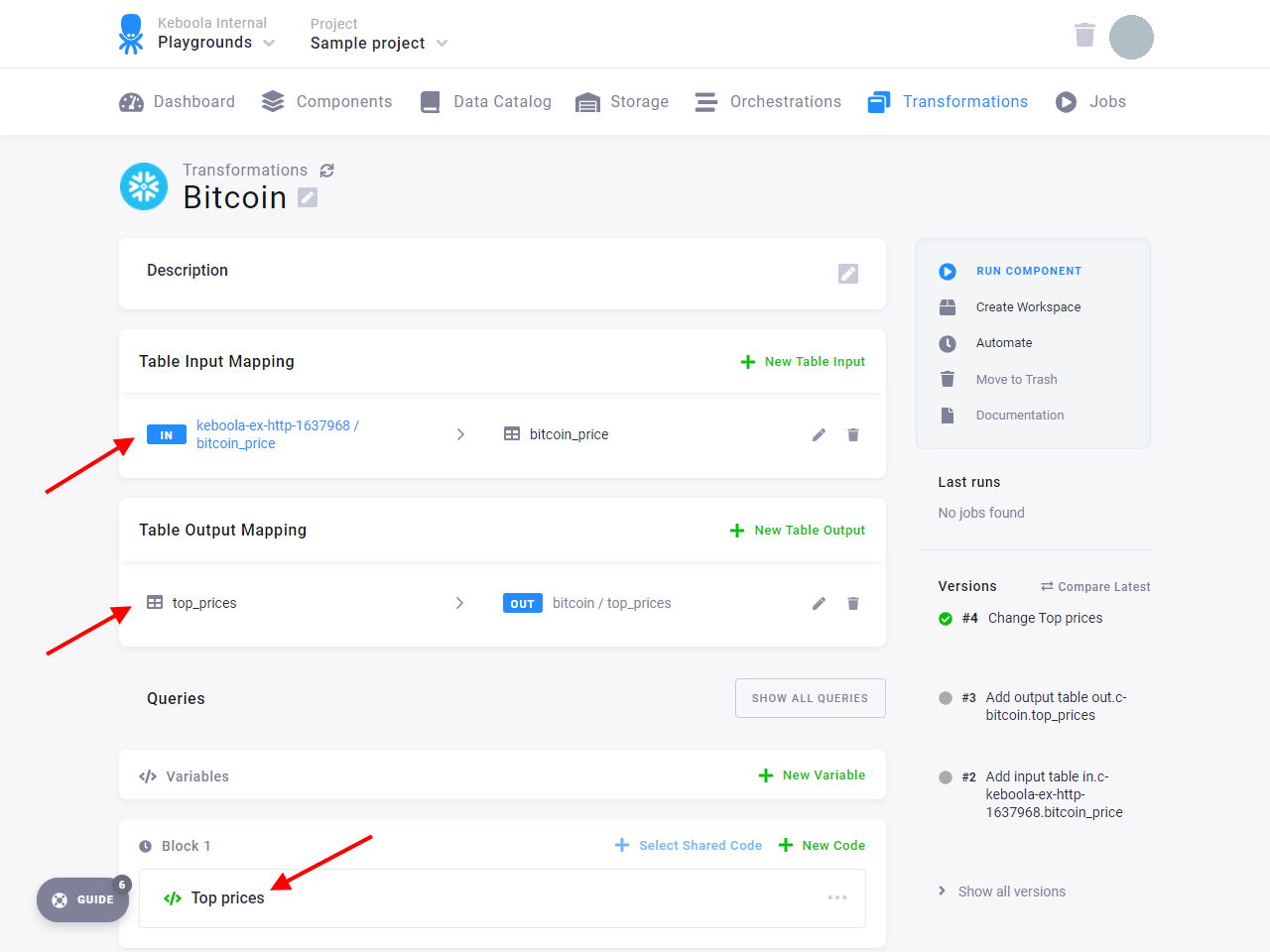Choose Automate in the side panel
1270x952 pixels.
[x=985, y=343]
